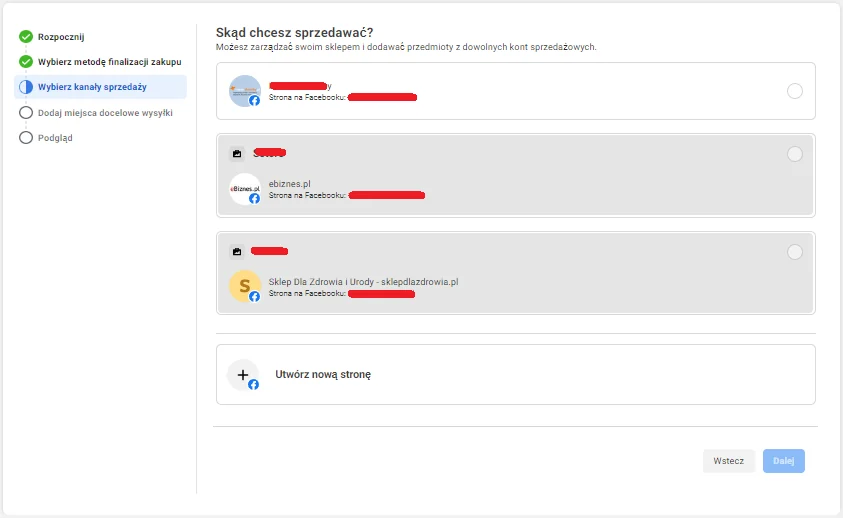This screenshot has width=843, height=518.
Task: Click the yellow S avatar of Sklep Dla Zdrowia
Action: [x=245, y=286]
